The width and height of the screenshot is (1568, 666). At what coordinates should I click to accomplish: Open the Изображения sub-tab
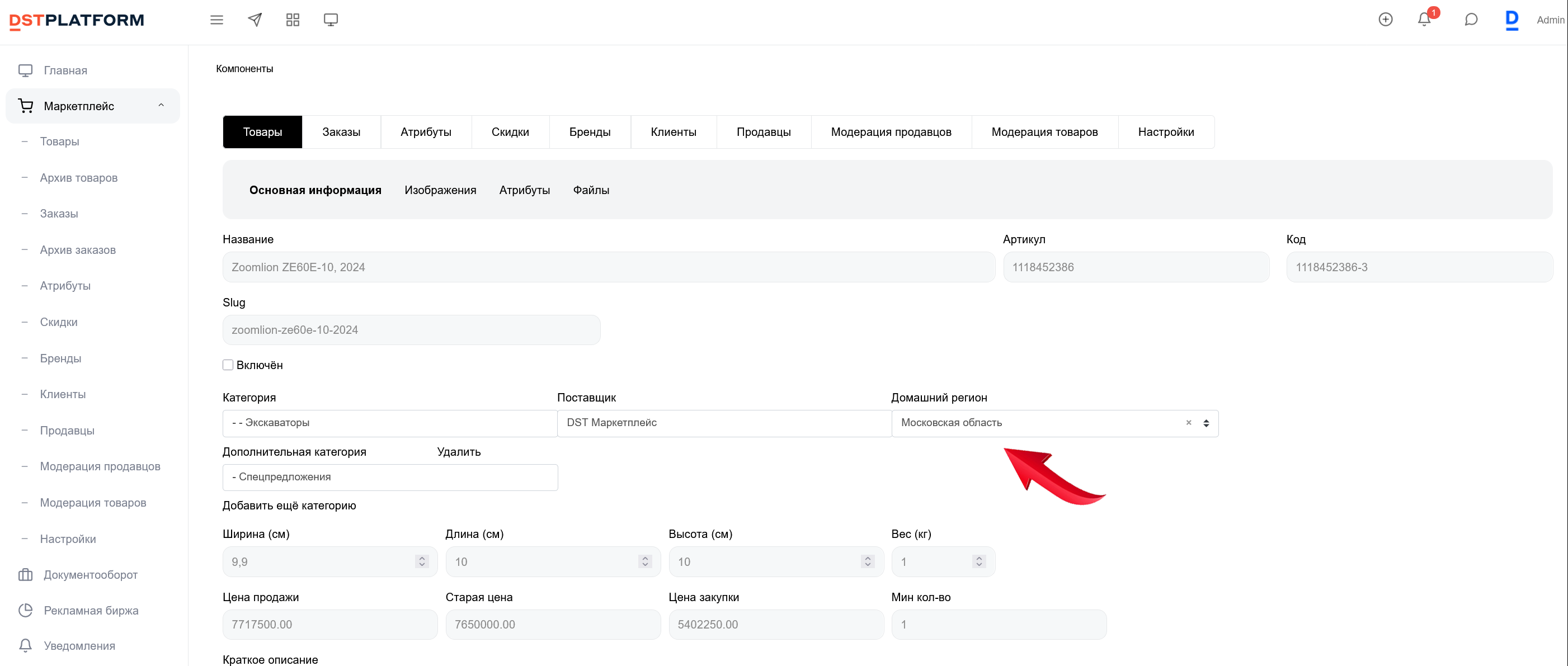coord(440,190)
